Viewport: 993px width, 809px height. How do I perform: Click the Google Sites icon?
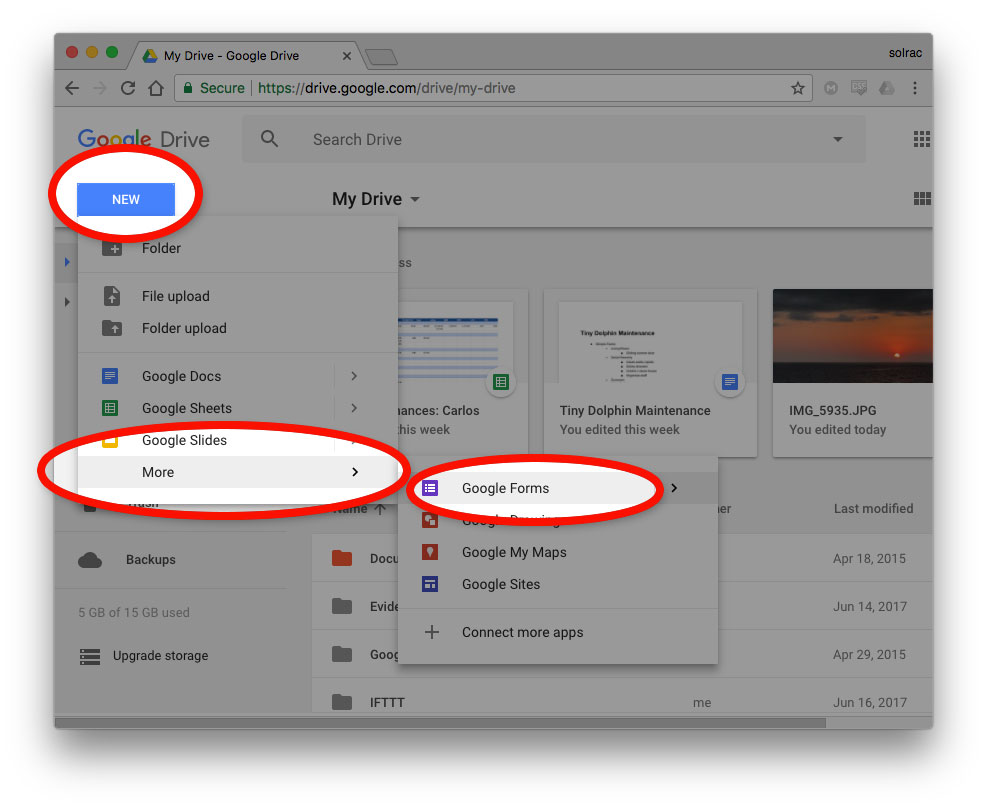(430, 584)
